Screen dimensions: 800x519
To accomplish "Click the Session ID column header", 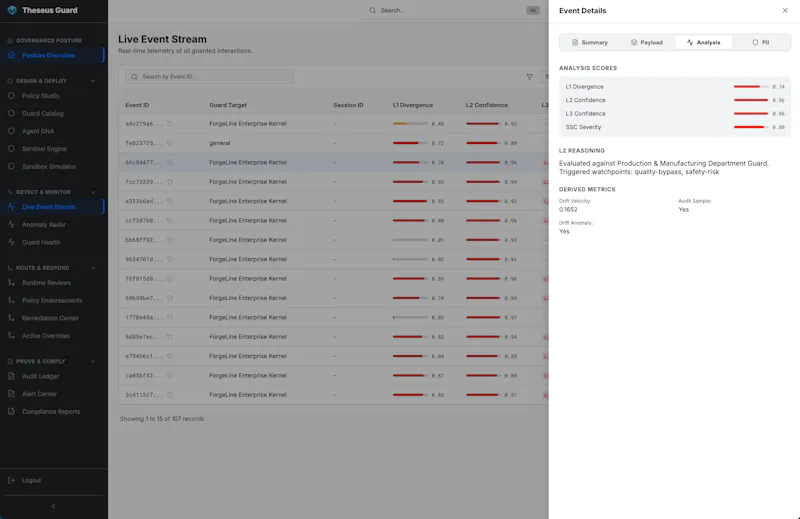I will coord(348,105).
